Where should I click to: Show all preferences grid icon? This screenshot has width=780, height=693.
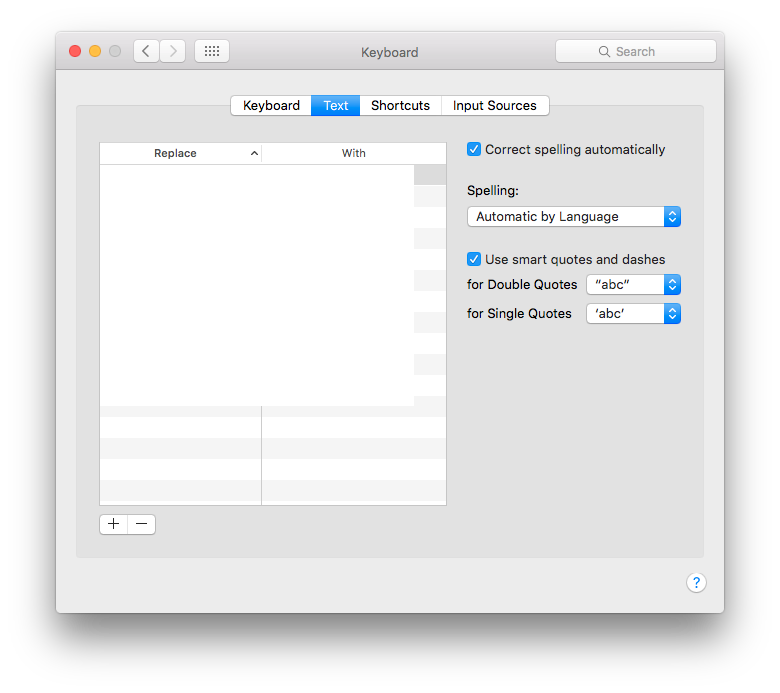click(212, 51)
